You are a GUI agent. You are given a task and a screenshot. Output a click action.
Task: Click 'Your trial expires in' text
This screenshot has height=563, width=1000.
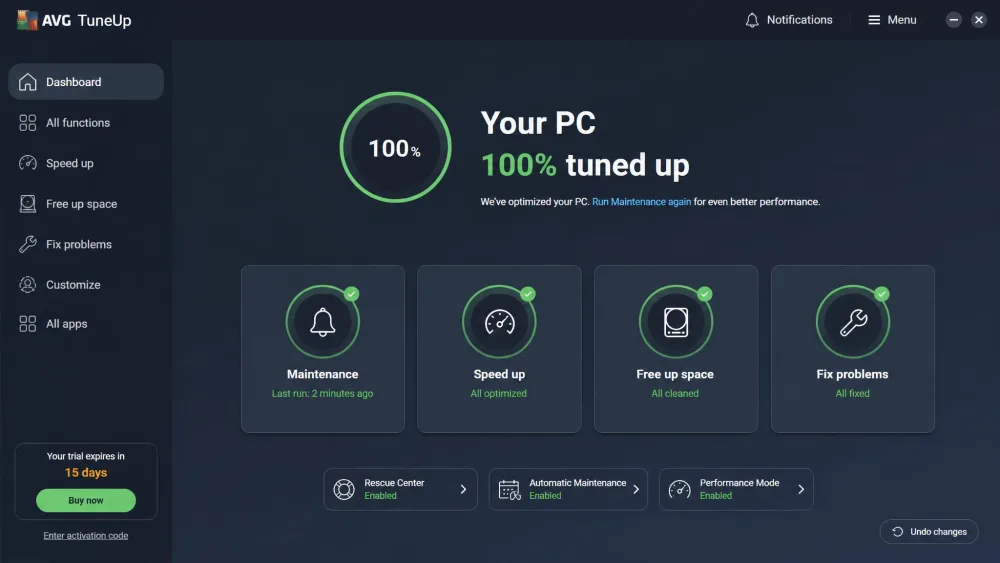point(85,456)
